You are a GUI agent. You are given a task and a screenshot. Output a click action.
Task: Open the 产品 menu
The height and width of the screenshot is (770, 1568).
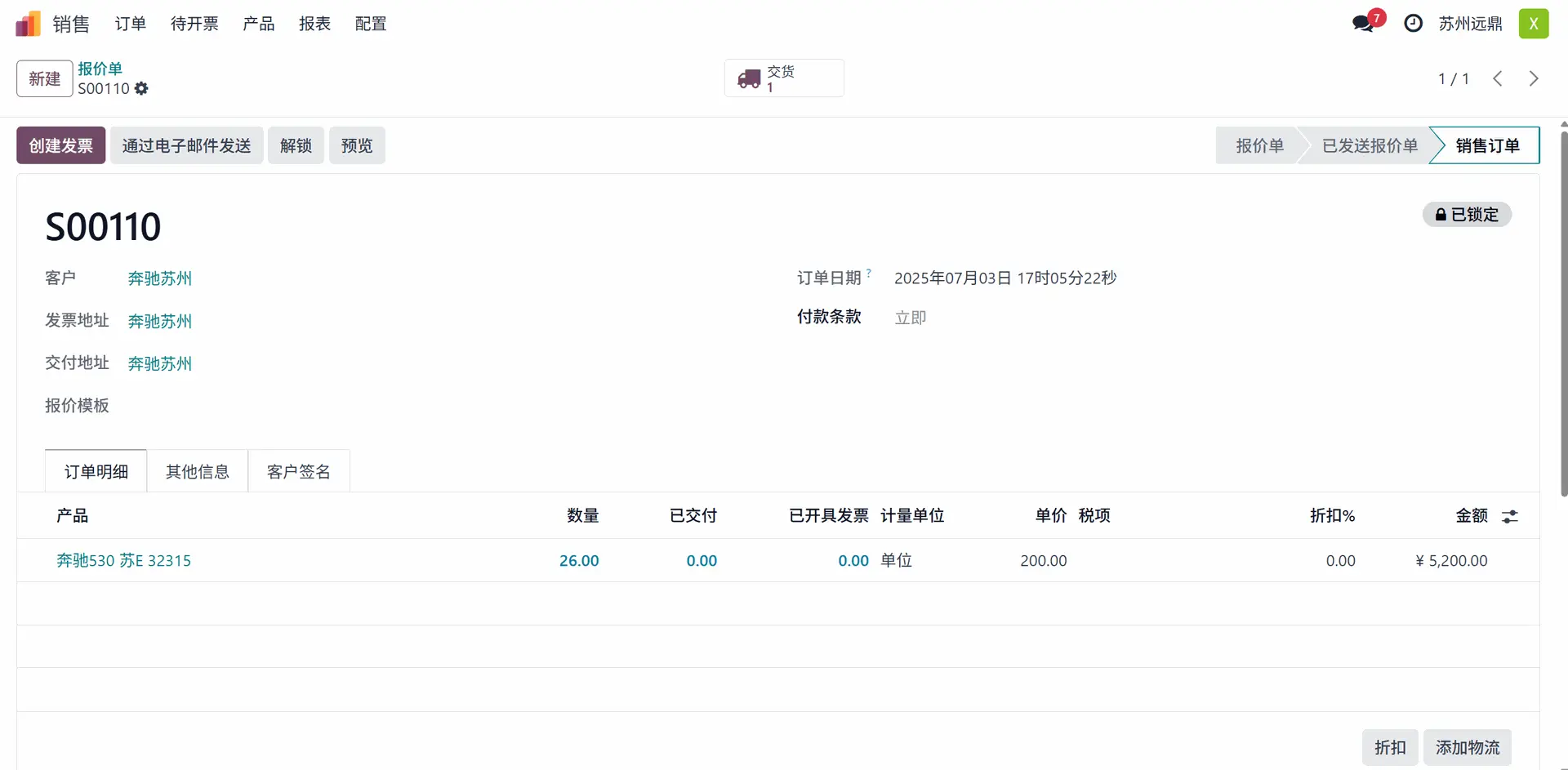pyautogui.click(x=259, y=24)
